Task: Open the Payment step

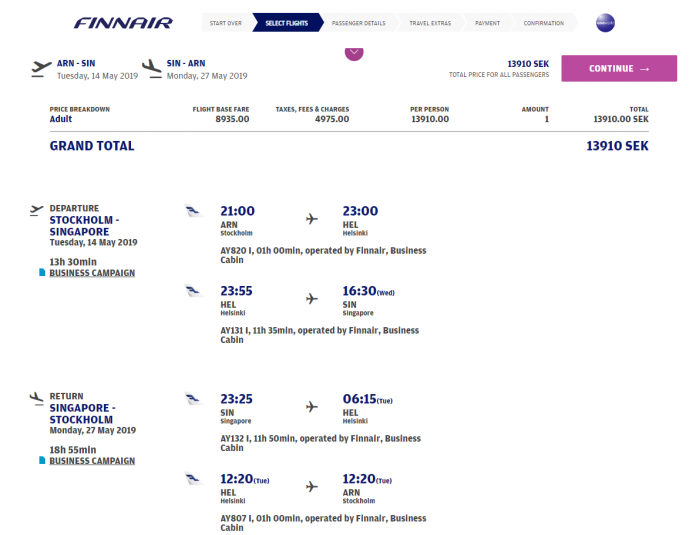Action: [x=487, y=23]
